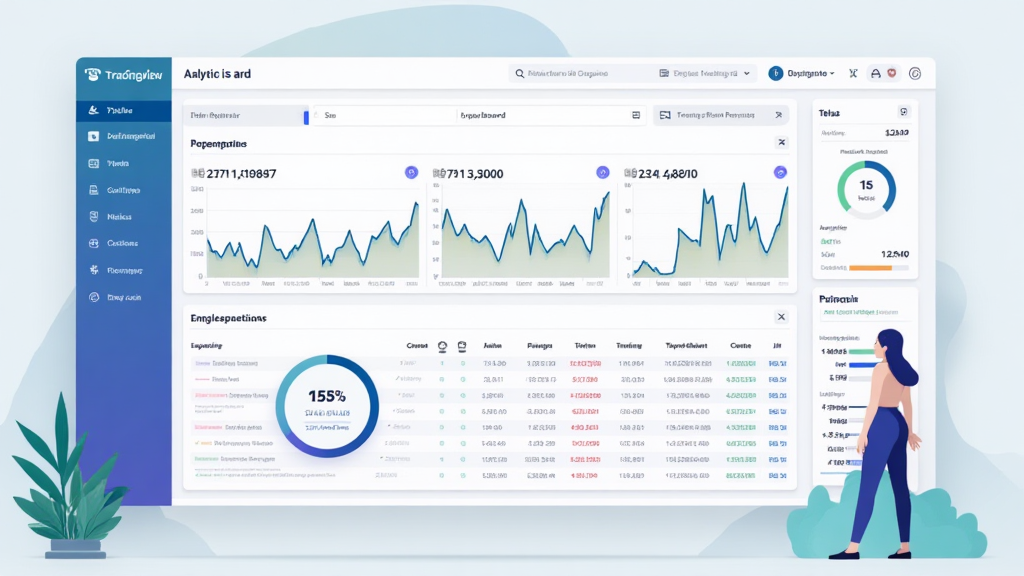The image size is (1024, 576).
Task: Click the calendar icon in the filter bar
Action: click(x=636, y=116)
